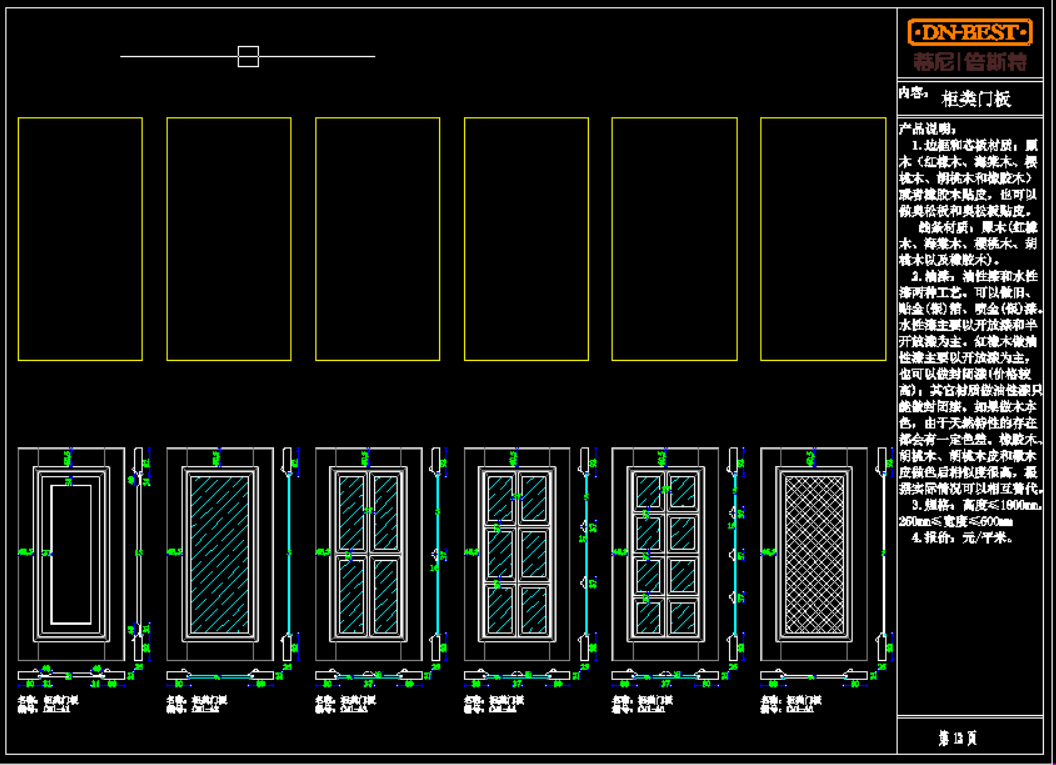Click the diamond lattice door drawing

[x=814, y=553]
